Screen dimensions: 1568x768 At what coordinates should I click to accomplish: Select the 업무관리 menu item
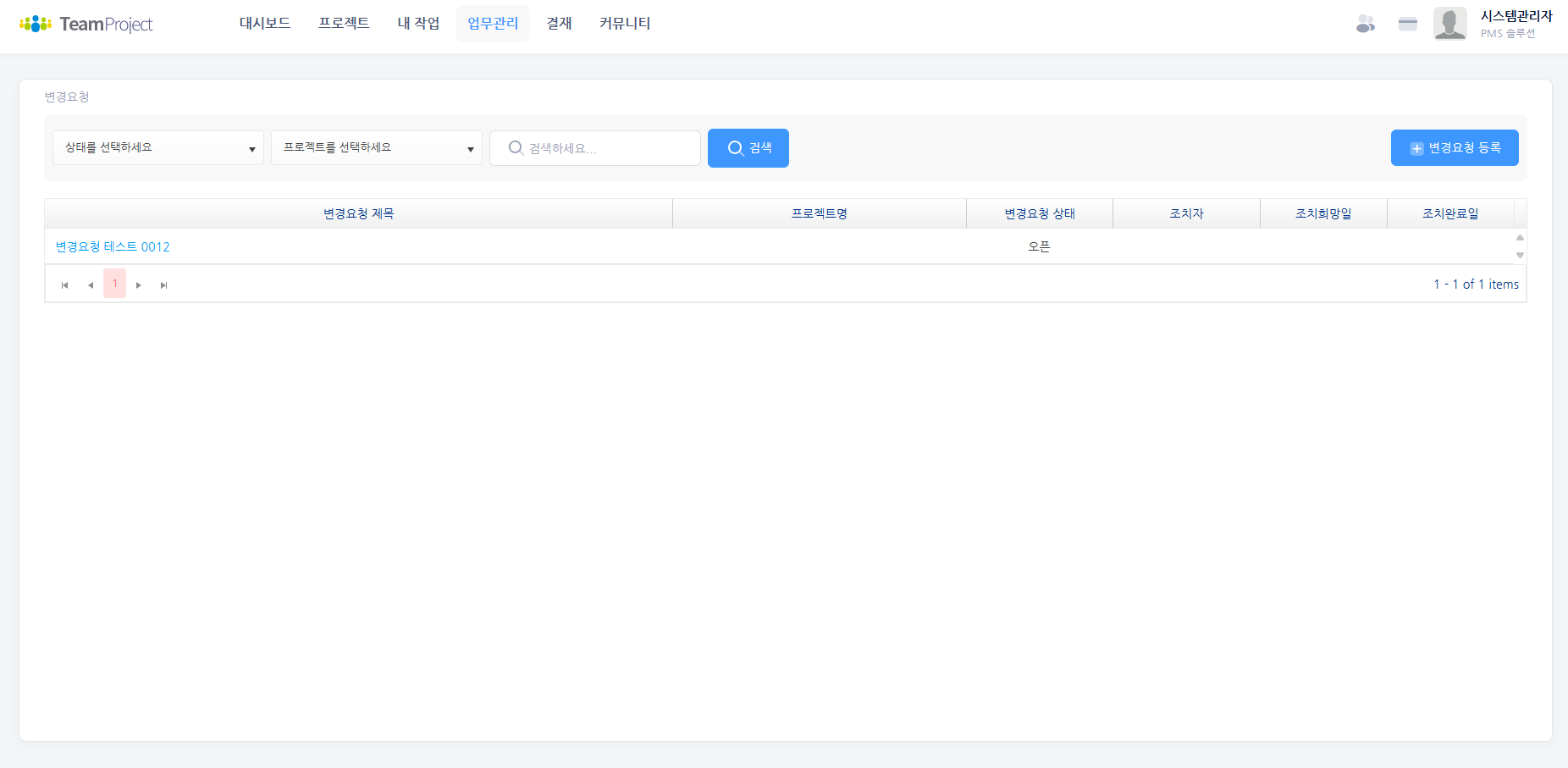[493, 24]
